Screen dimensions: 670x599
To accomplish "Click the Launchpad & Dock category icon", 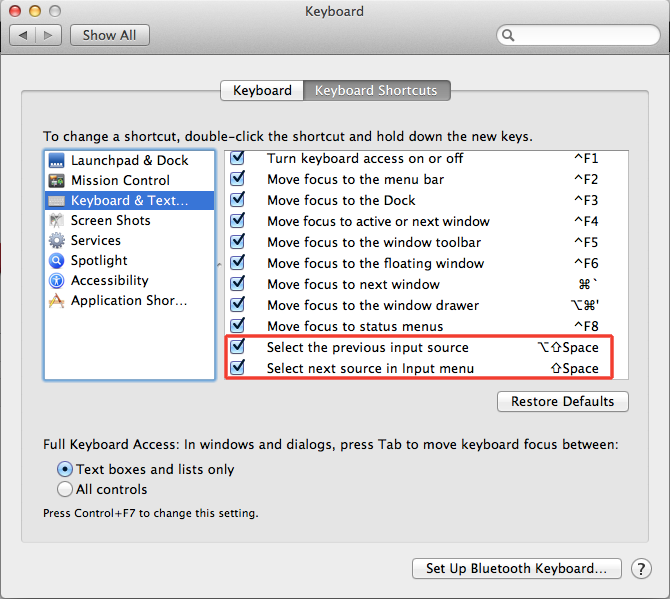I will pyautogui.click(x=56, y=161).
